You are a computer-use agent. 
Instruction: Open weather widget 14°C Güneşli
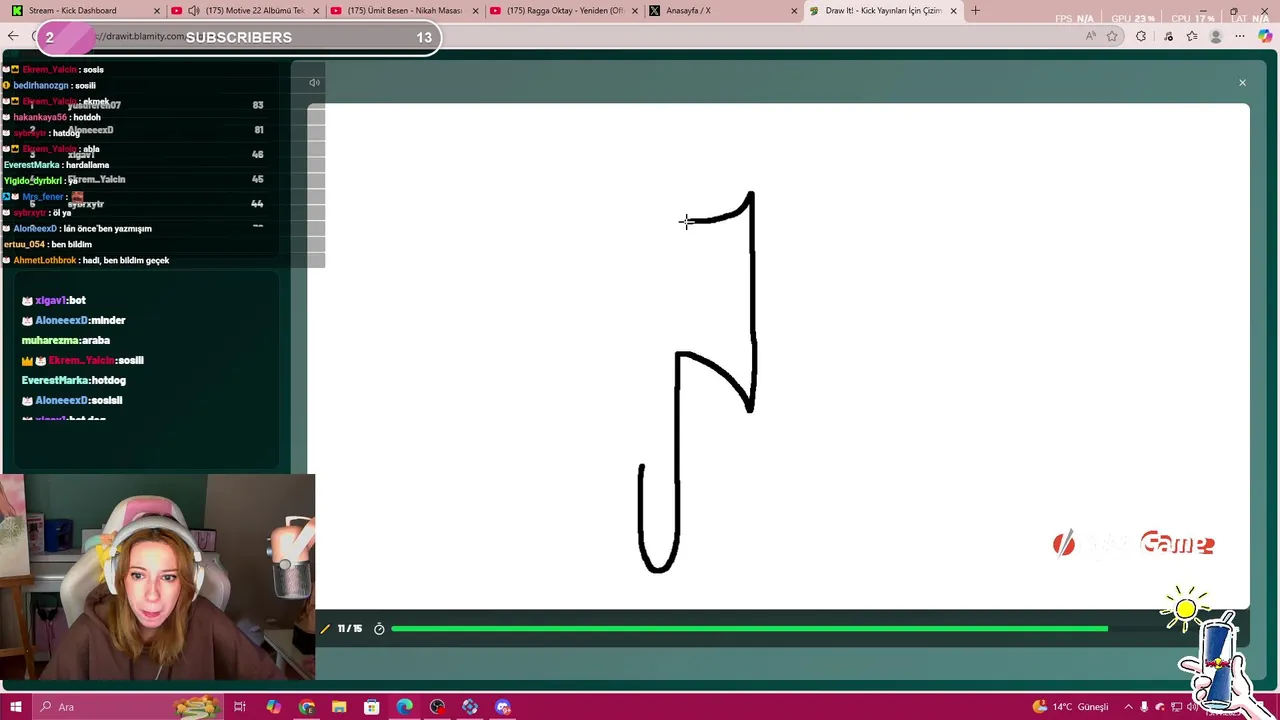point(1070,707)
